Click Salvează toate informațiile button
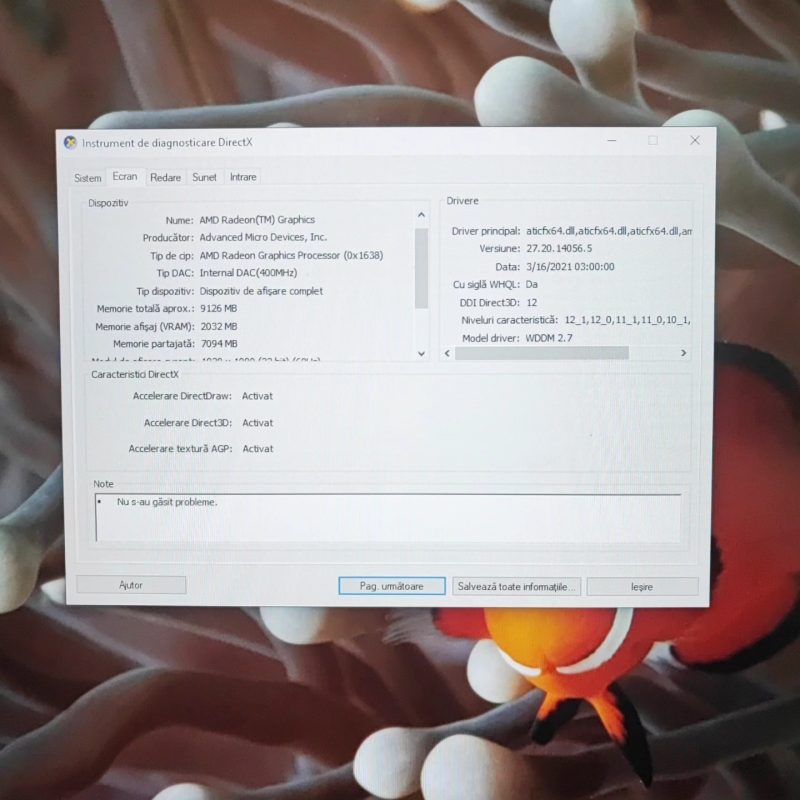 pyautogui.click(x=516, y=587)
